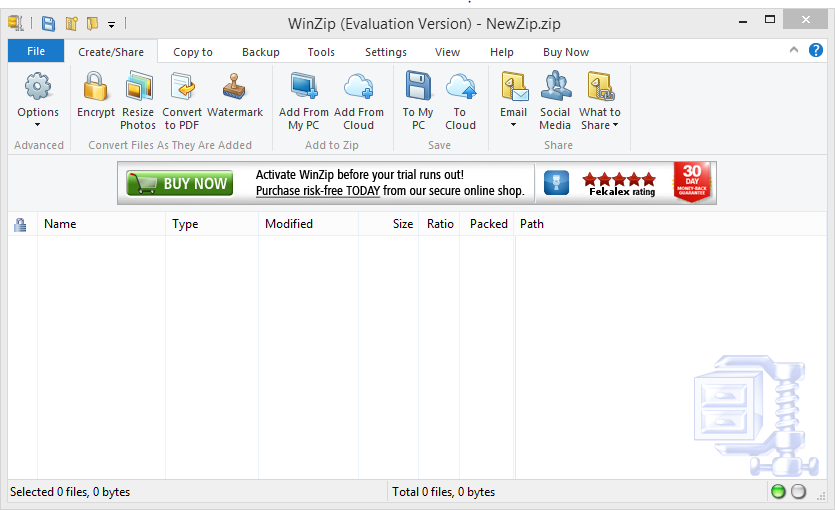Expand the Options dropdown arrow
The width and height of the screenshot is (835, 510).
pyautogui.click(x=38, y=125)
